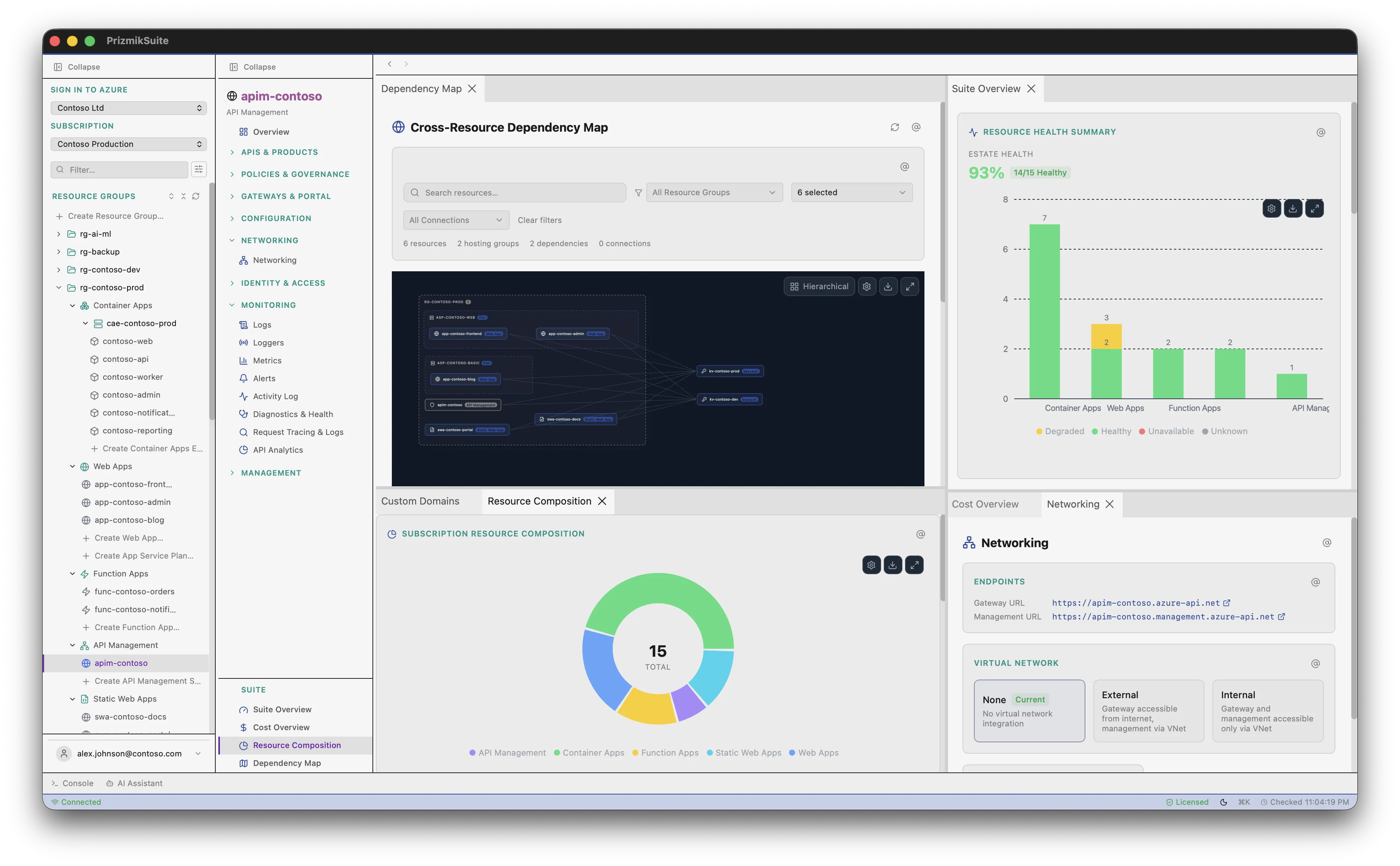Open the AI Assistant from the bottom bar
1400x866 pixels.
pos(135,783)
